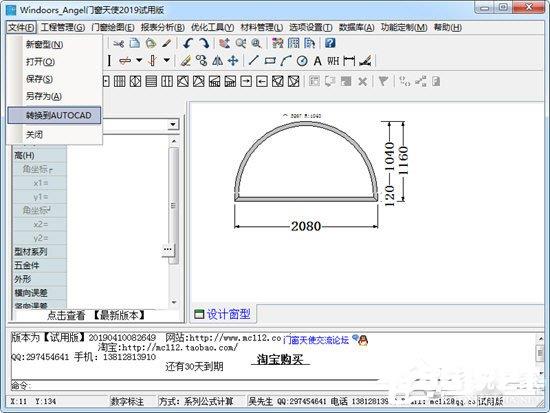Open the combo box dropdown arrow above property list

[x=173, y=124]
